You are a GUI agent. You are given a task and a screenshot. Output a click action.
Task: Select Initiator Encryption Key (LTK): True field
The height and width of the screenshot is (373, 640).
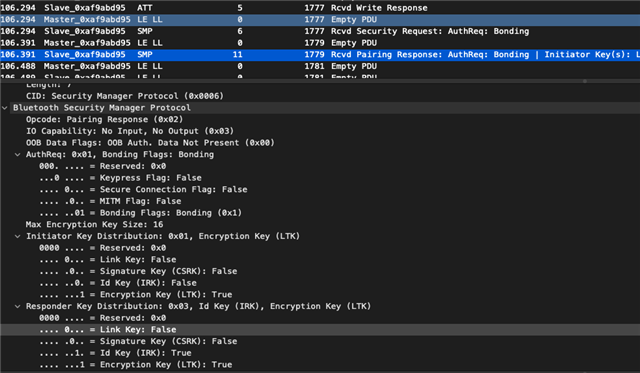click(x=136, y=295)
